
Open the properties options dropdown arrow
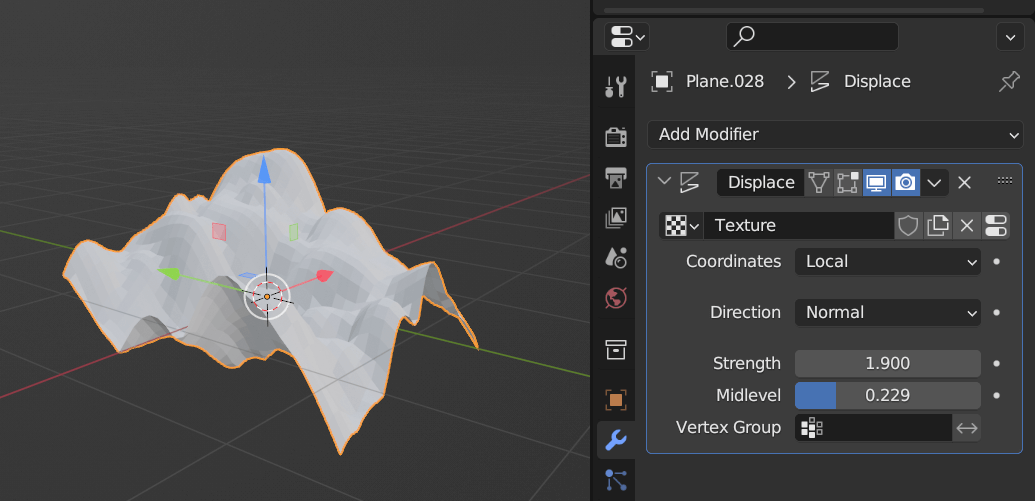point(1010,37)
